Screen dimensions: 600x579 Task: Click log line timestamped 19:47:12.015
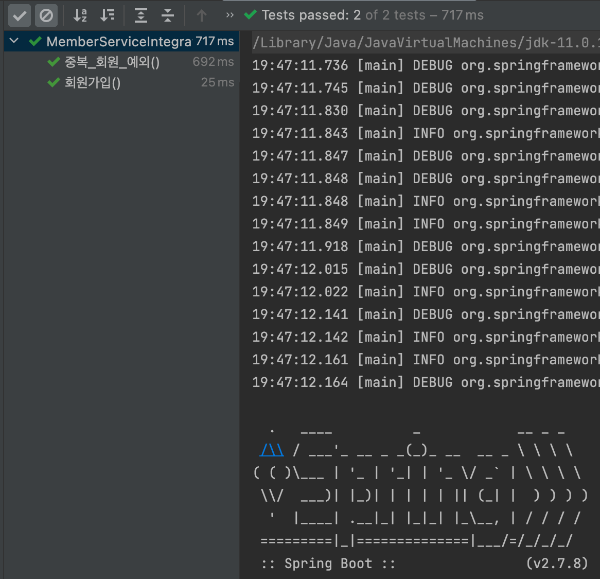pos(426,269)
